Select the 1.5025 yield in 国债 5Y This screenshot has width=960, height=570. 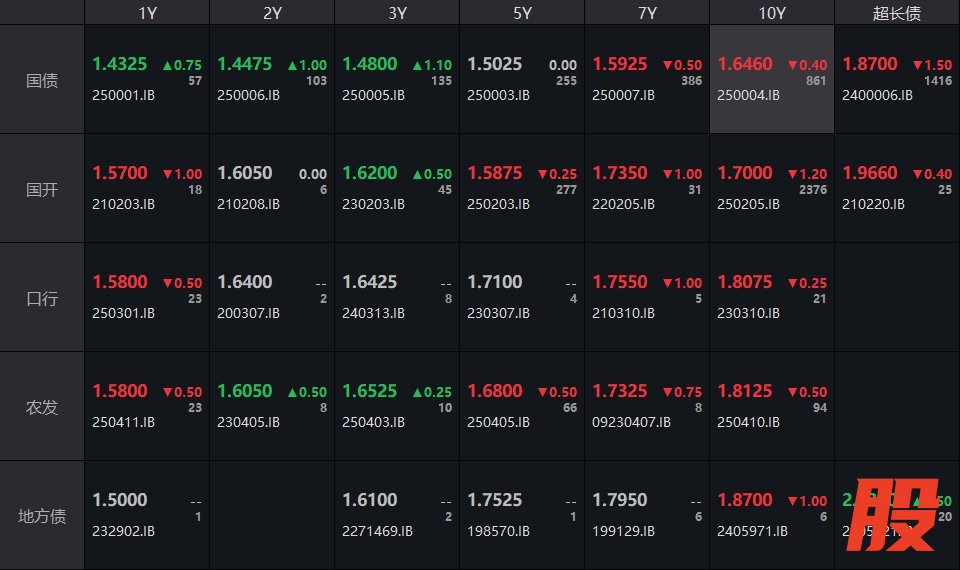[x=495, y=64]
